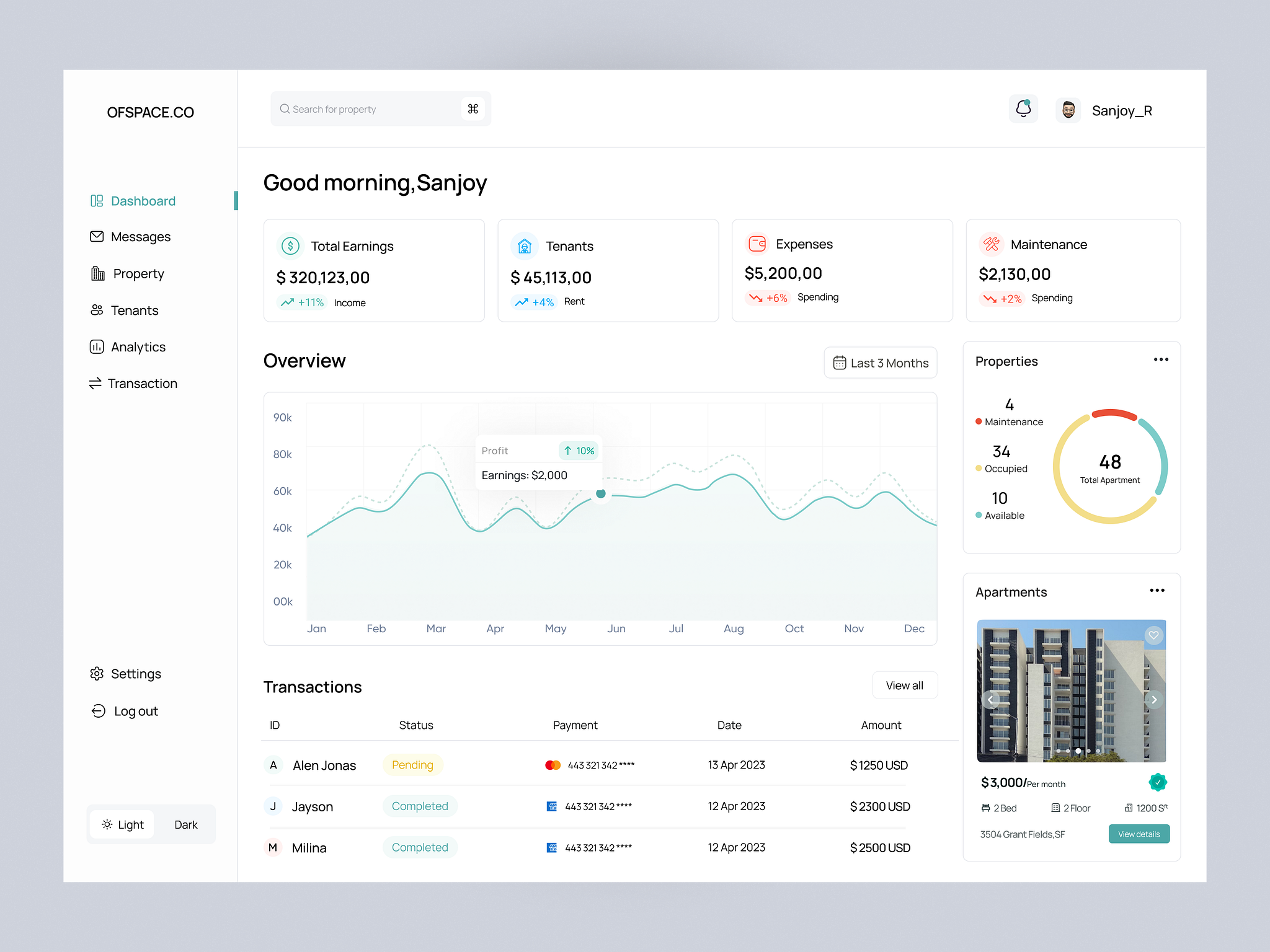Open the Settings gear icon
This screenshot has width=1270, height=952.
click(97, 674)
